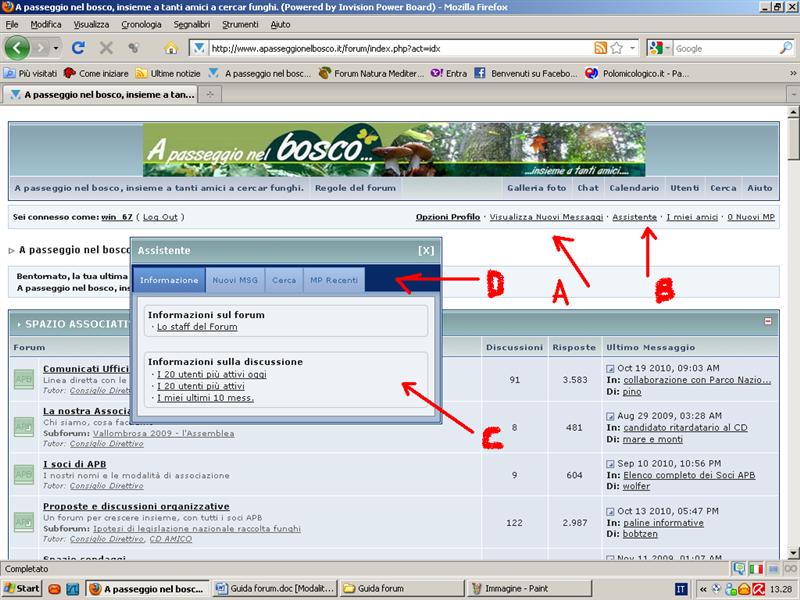
Task: Open the Proposte e discussioni organizzative forum
Action: click(x=136, y=506)
